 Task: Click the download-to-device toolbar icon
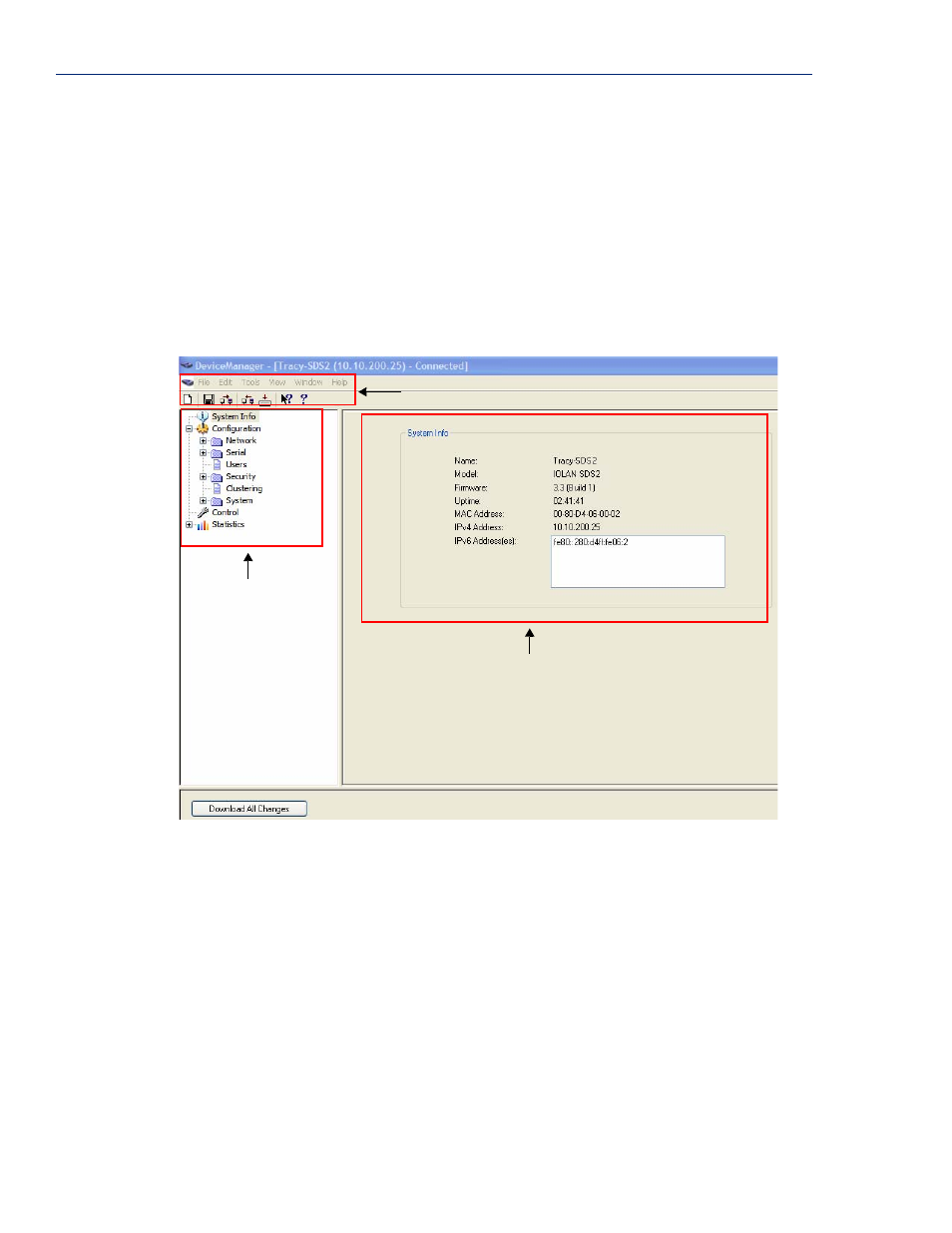pyautogui.click(x=265, y=399)
